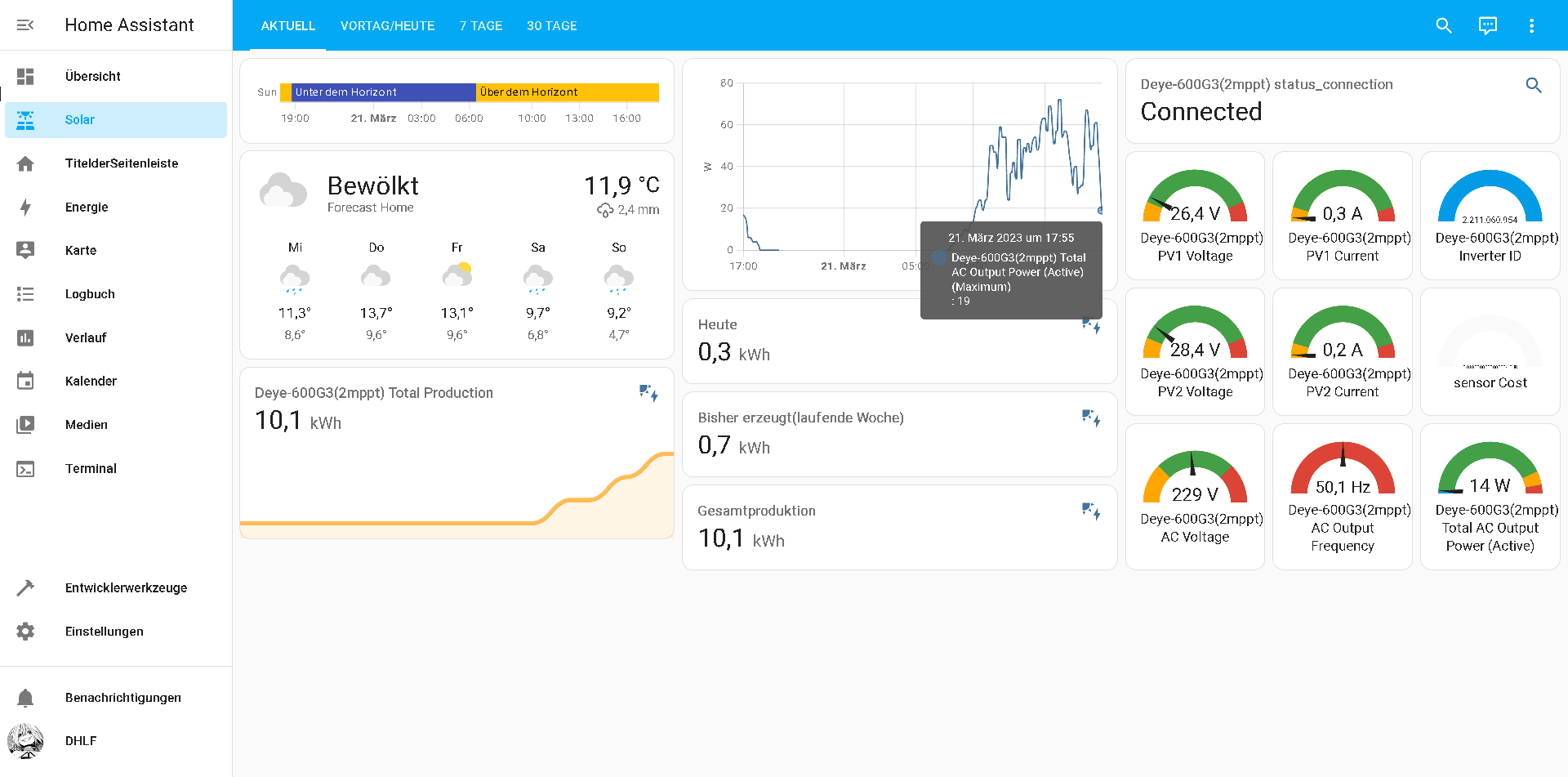This screenshot has width=1568, height=777.
Task: Click Bisher erzeugt 0,7 kWh value
Action: 734,446
